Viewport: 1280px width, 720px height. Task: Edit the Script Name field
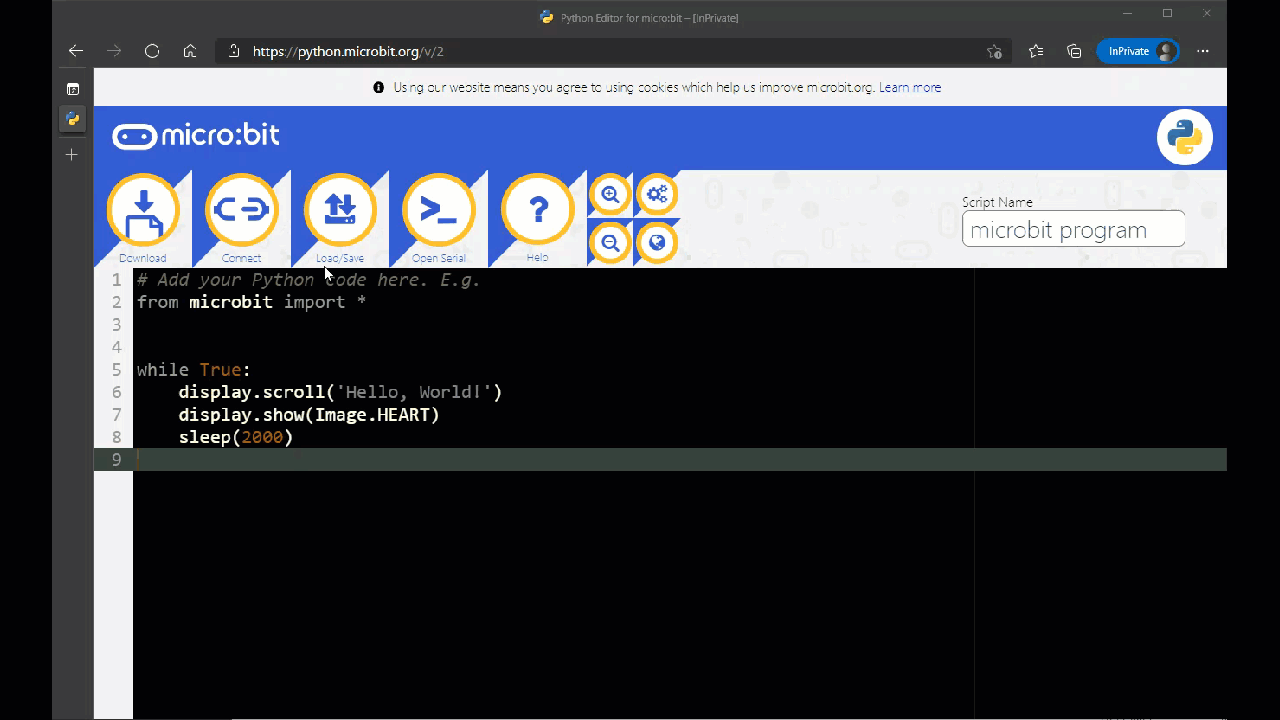[x=1072, y=230]
